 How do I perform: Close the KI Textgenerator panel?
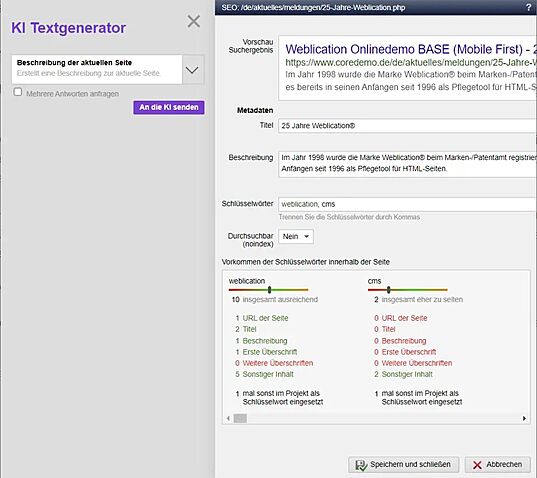194,21
